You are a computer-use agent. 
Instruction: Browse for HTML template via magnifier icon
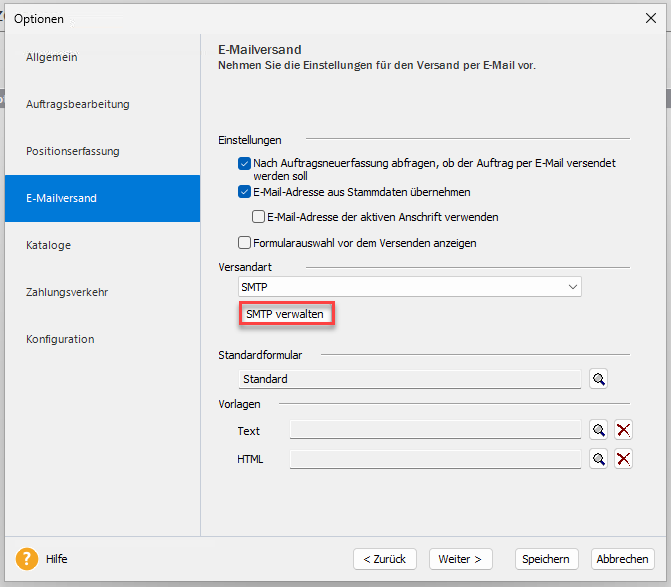(x=598, y=459)
